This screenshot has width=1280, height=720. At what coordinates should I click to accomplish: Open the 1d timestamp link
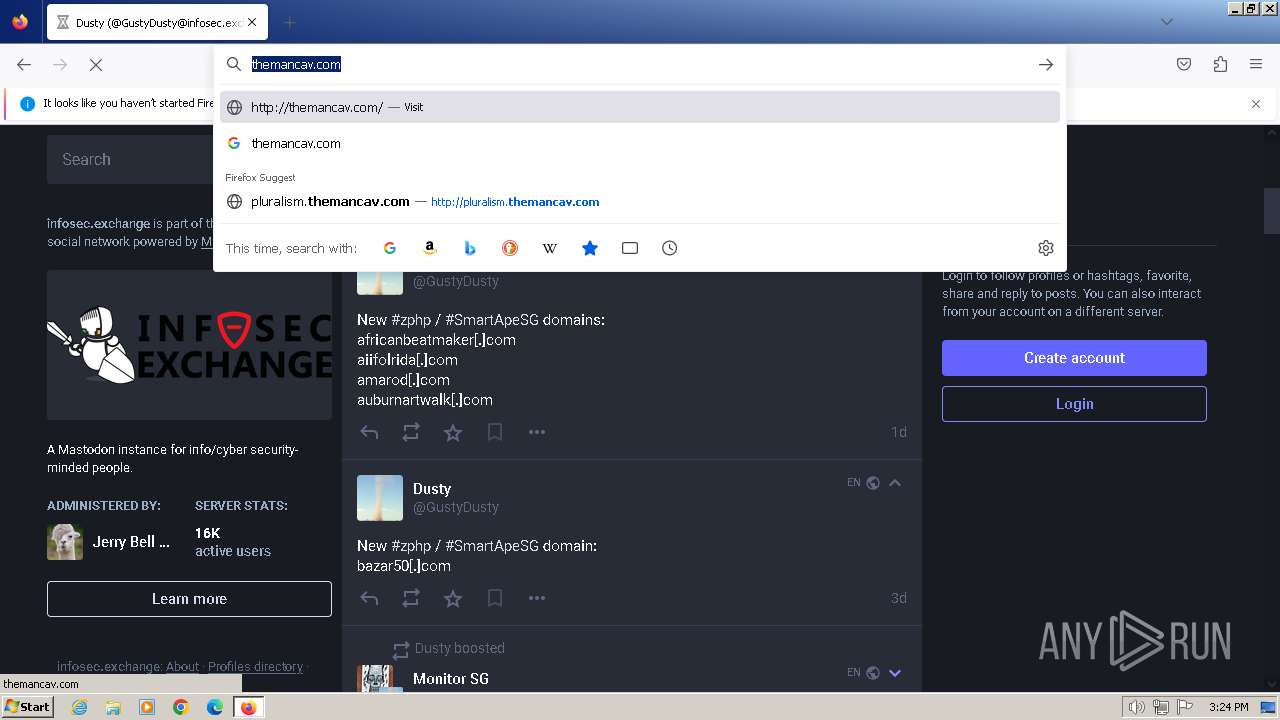point(899,432)
